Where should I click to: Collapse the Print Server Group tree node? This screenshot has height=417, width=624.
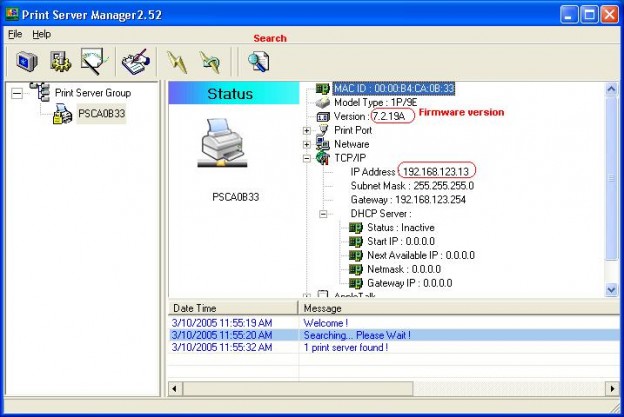tap(17, 92)
